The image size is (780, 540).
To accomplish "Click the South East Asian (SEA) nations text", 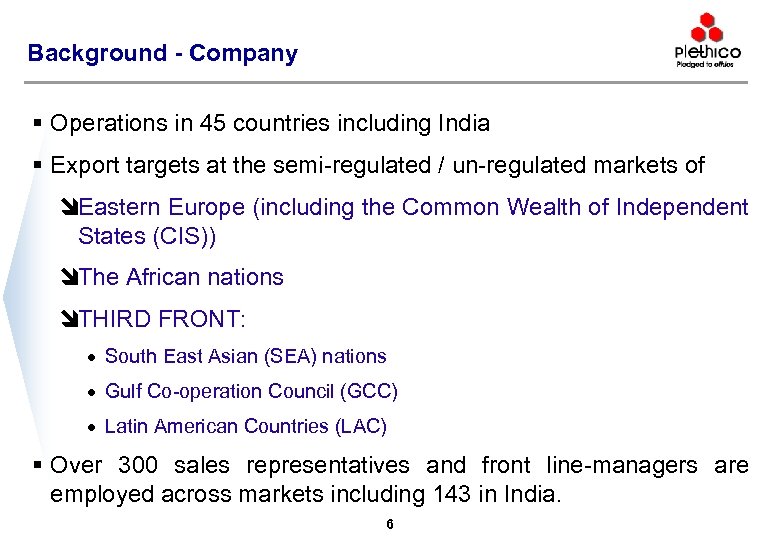I will point(245,356).
